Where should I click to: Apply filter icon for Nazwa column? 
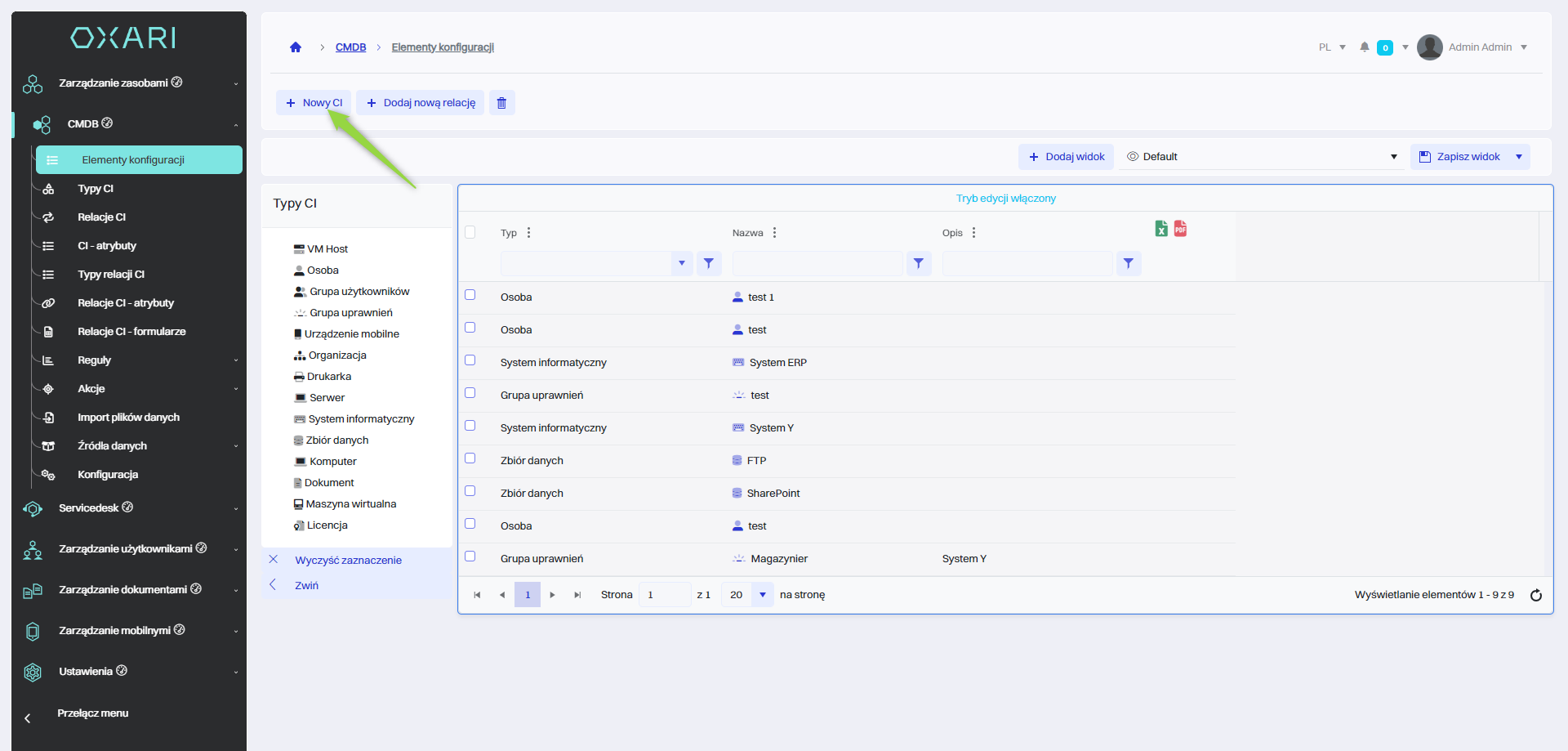pyautogui.click(x=919, y=263)
